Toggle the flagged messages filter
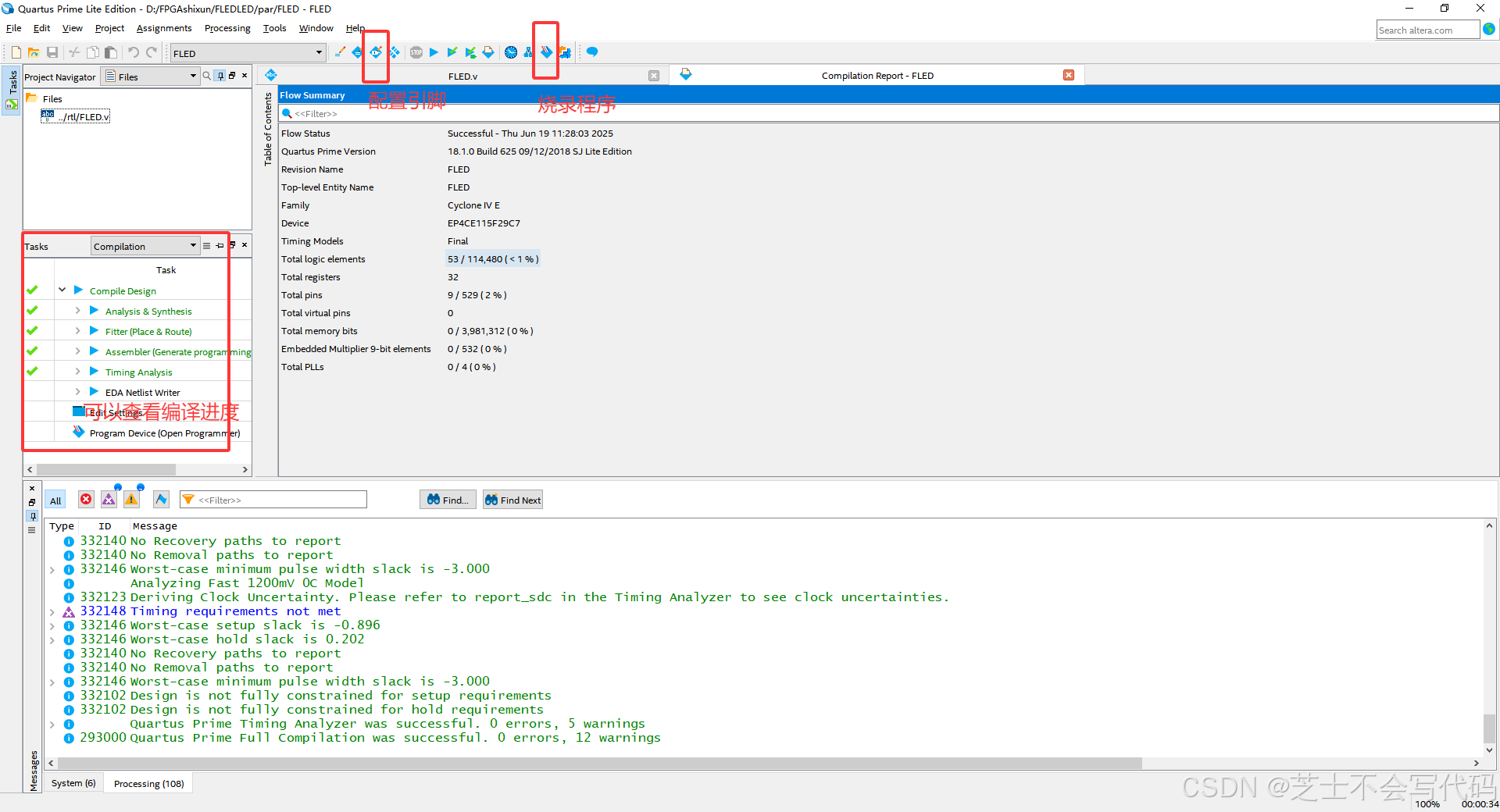Viewport: 1500px width, 812px height. pos(161,500)
